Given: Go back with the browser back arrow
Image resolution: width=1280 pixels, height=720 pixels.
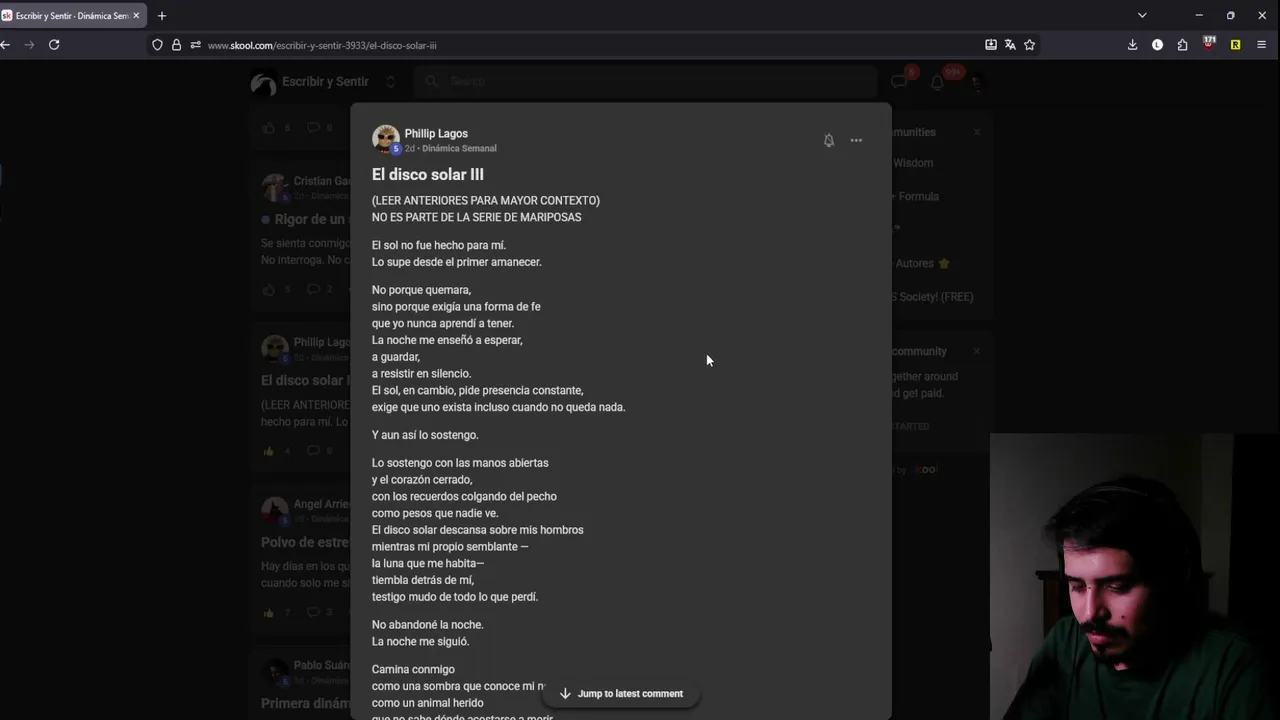Looking at the screenshot, I should tap(6, 45).
